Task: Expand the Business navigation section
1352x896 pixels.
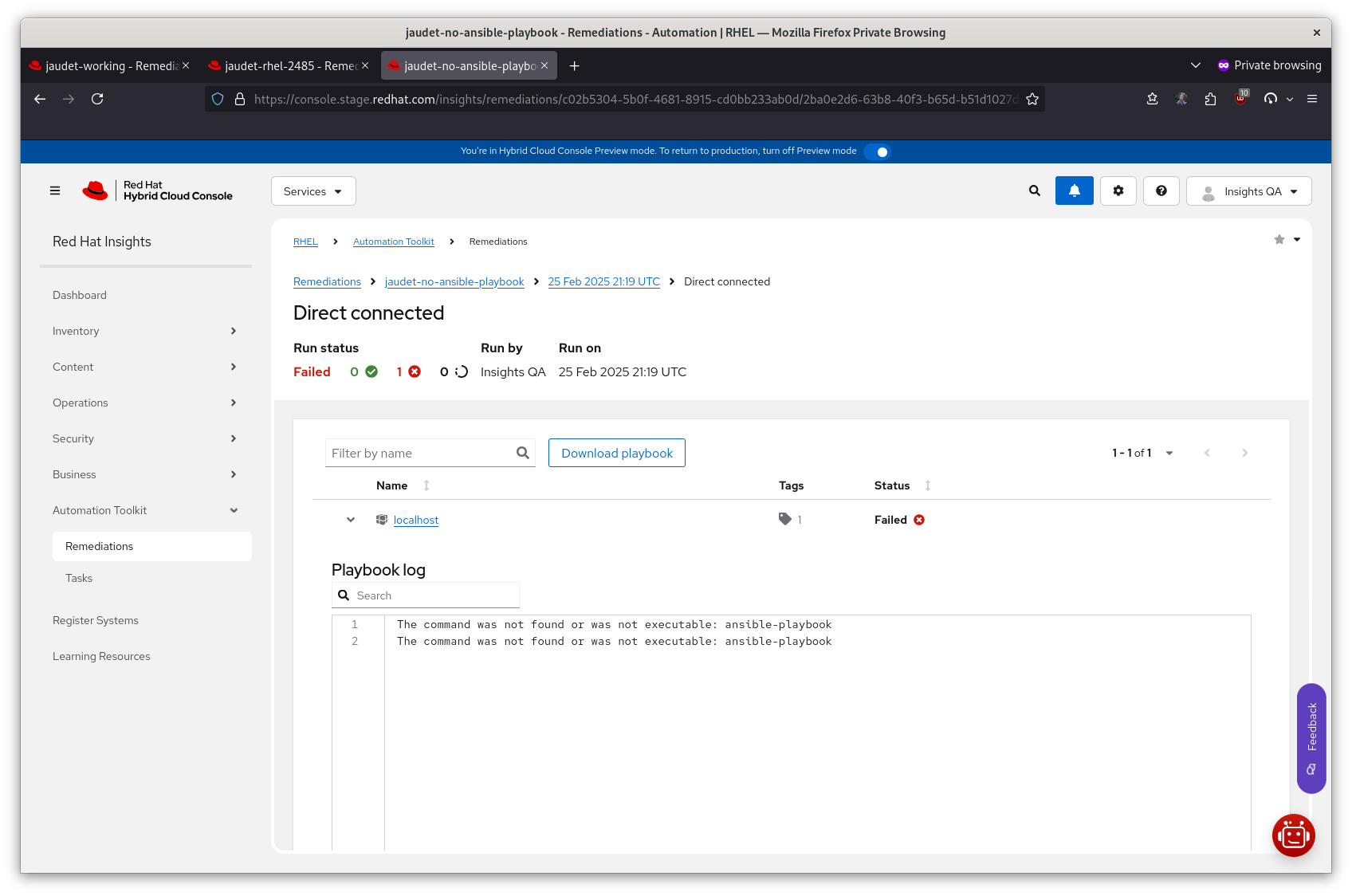Action: click(x=145, y=474)
